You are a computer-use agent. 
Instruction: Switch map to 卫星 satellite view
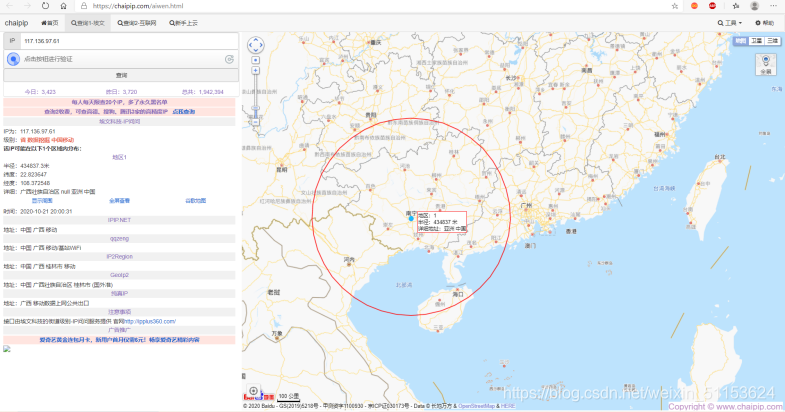click(x=756, y=41)
